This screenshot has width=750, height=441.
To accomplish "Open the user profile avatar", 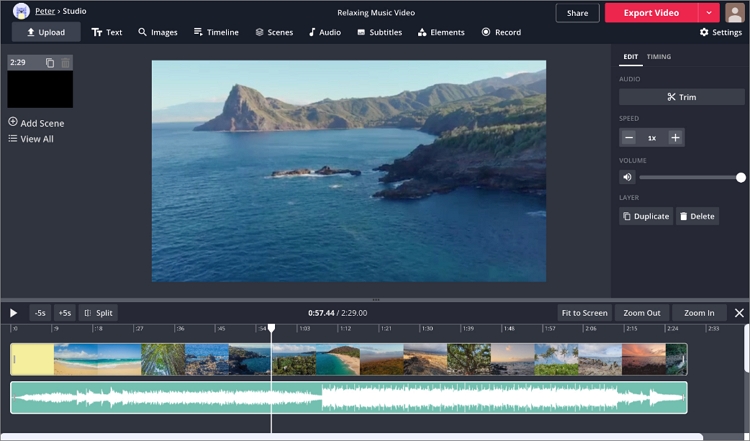I will [735, 13].
